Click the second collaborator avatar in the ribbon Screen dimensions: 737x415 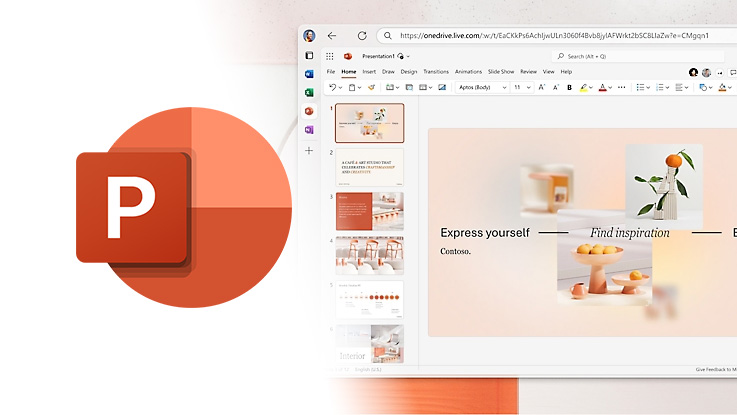[706, 72]
